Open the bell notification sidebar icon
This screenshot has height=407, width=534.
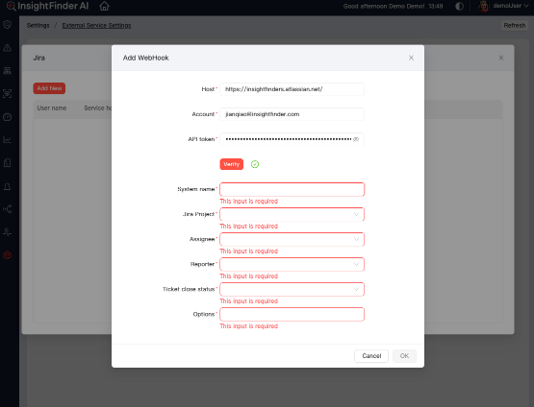[x=7, y=186]
